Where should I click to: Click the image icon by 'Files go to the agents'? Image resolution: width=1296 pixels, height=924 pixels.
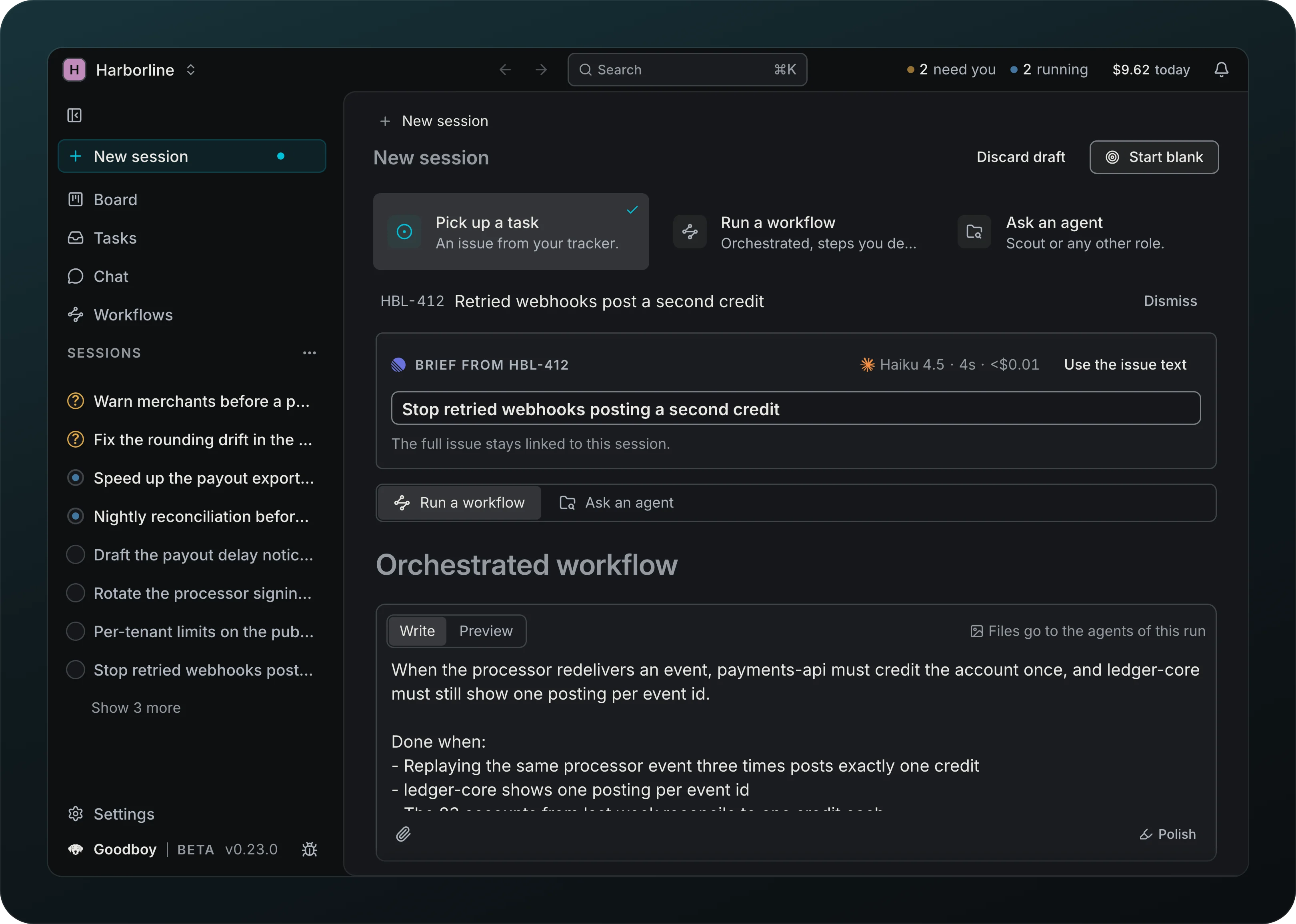point(976,632)
